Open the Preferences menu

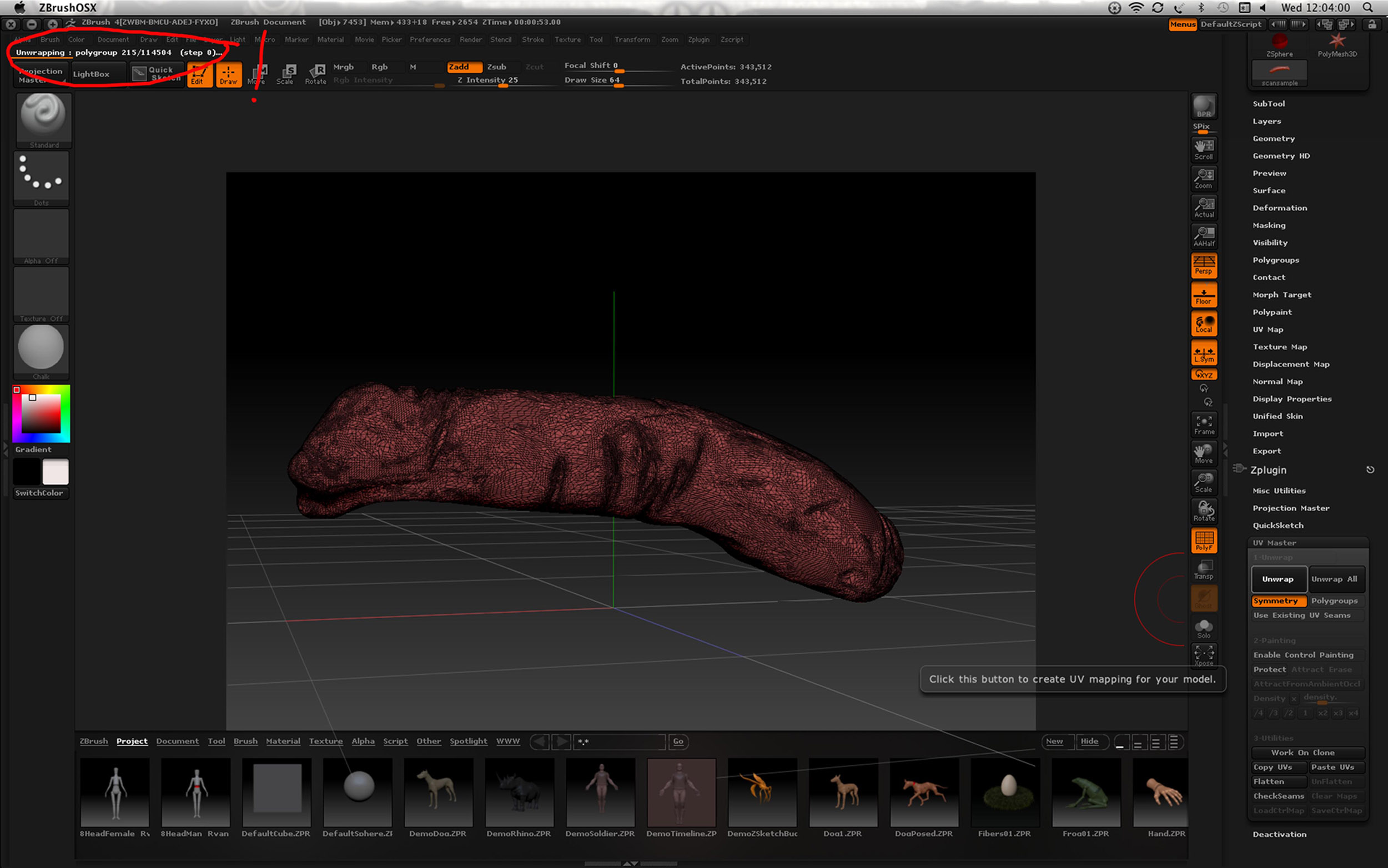tap(430, 39)
